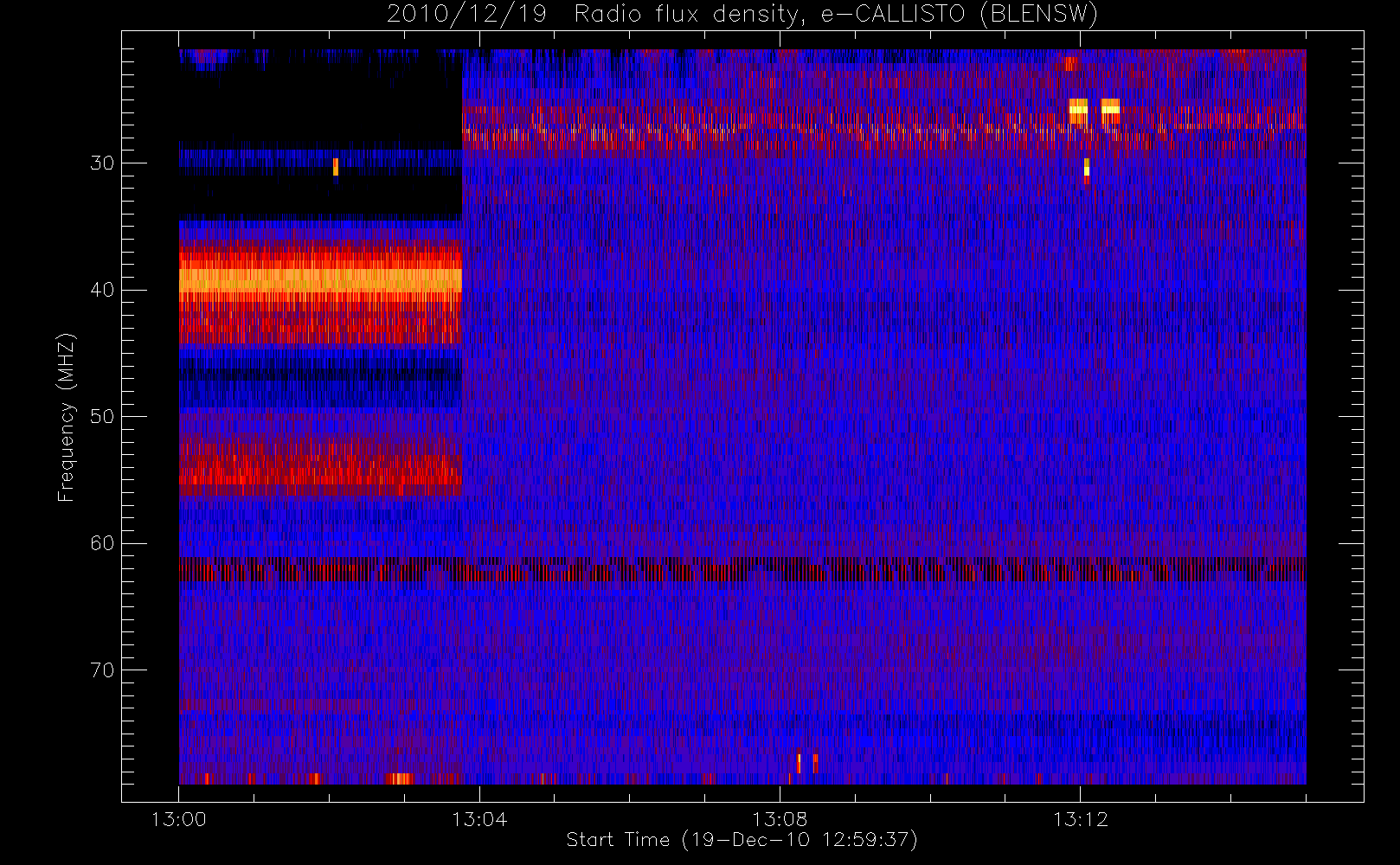Click the 'Frequency (MHZ)' y-axis label
The image size is (1400, 865).
(x=67, y=417)
